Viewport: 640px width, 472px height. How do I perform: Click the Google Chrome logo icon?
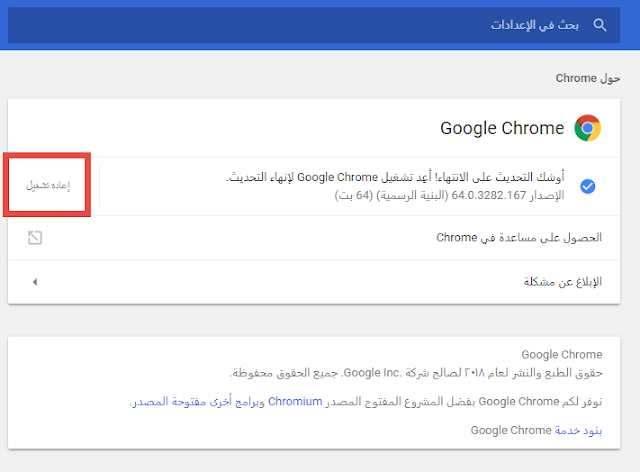[587, 128]
